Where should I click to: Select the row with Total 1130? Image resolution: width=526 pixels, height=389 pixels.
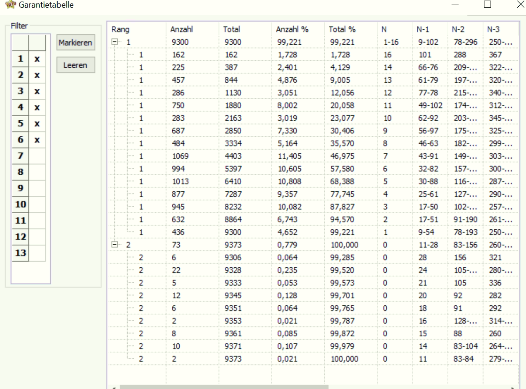(x=314, y=93)
